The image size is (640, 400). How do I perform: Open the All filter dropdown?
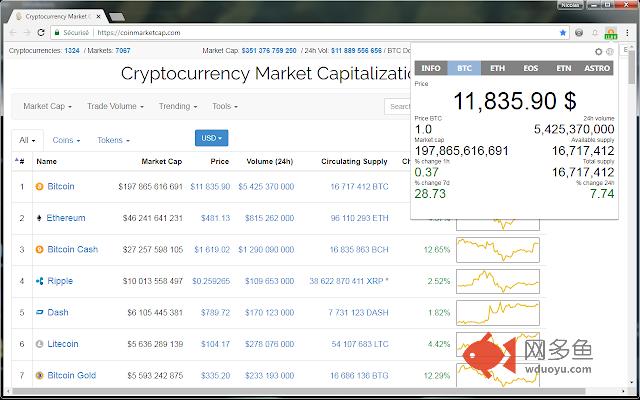(x=27, y=140)
